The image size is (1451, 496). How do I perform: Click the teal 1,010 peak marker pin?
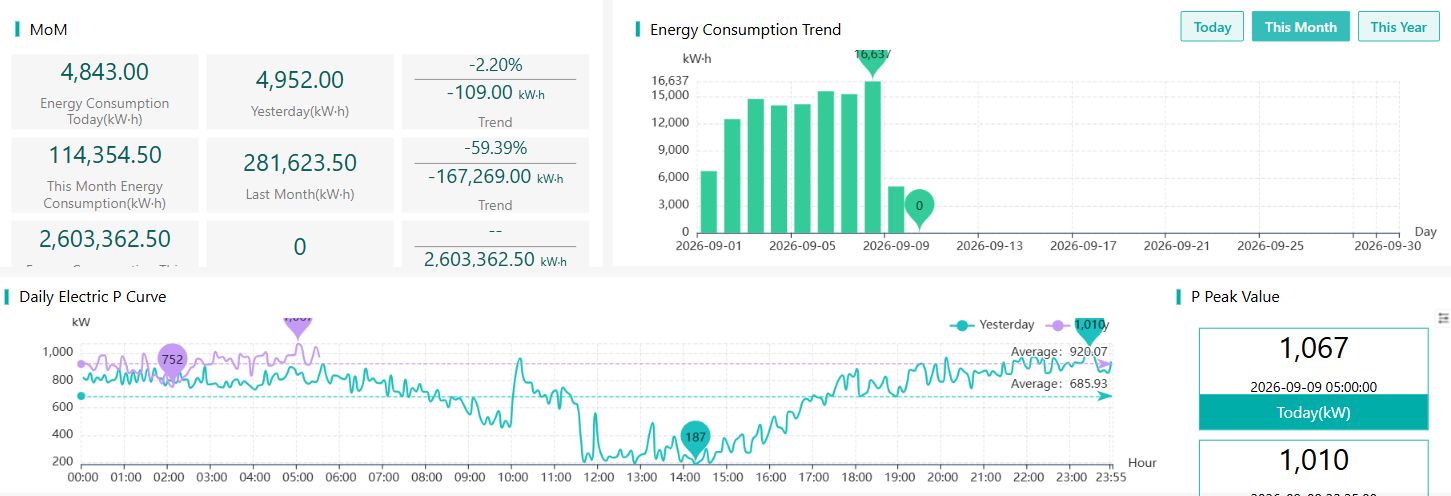pos(1089,329)
